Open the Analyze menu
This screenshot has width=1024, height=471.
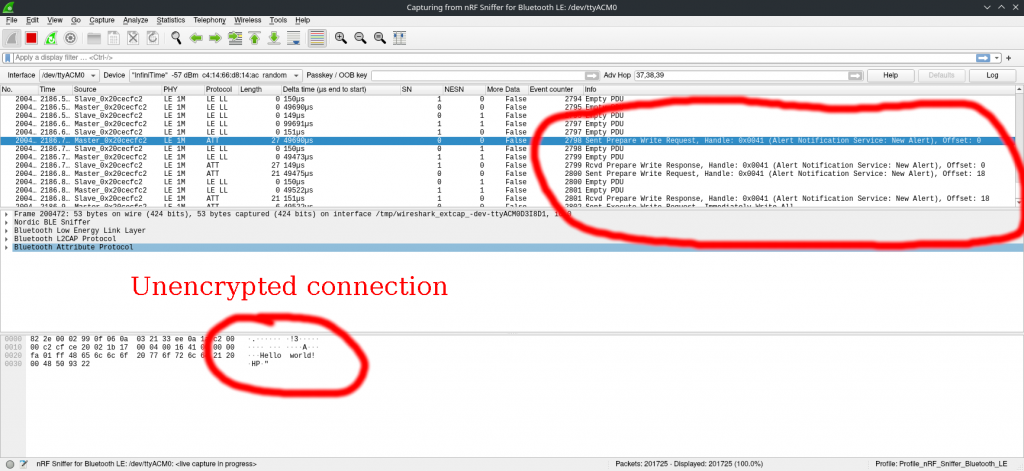click(135, 20)
